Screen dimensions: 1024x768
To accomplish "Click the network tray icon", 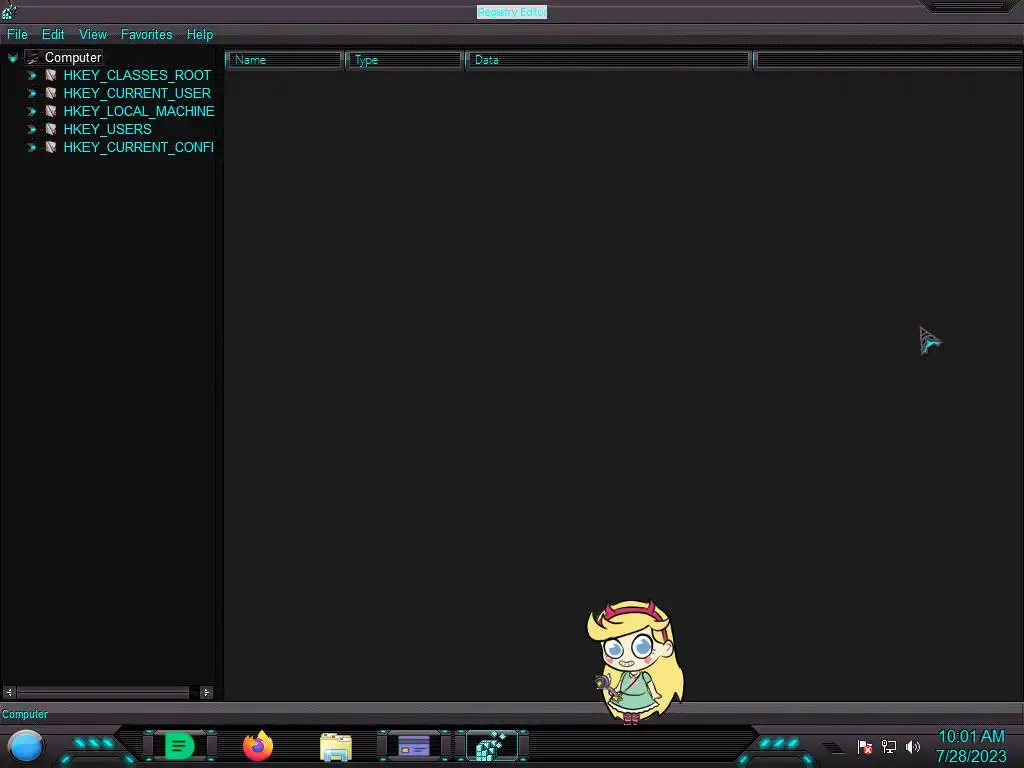I will tap(889, 746).
